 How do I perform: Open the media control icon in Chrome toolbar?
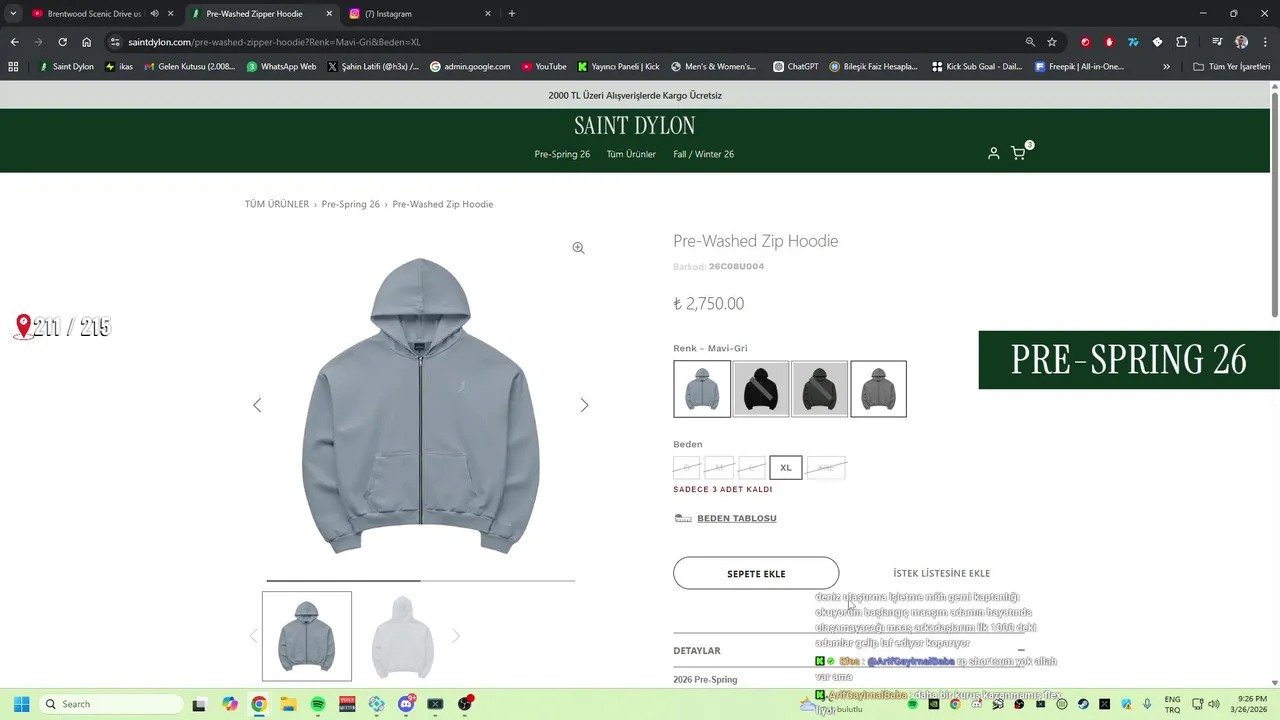pyautogui.click(x=1217, y=42)
